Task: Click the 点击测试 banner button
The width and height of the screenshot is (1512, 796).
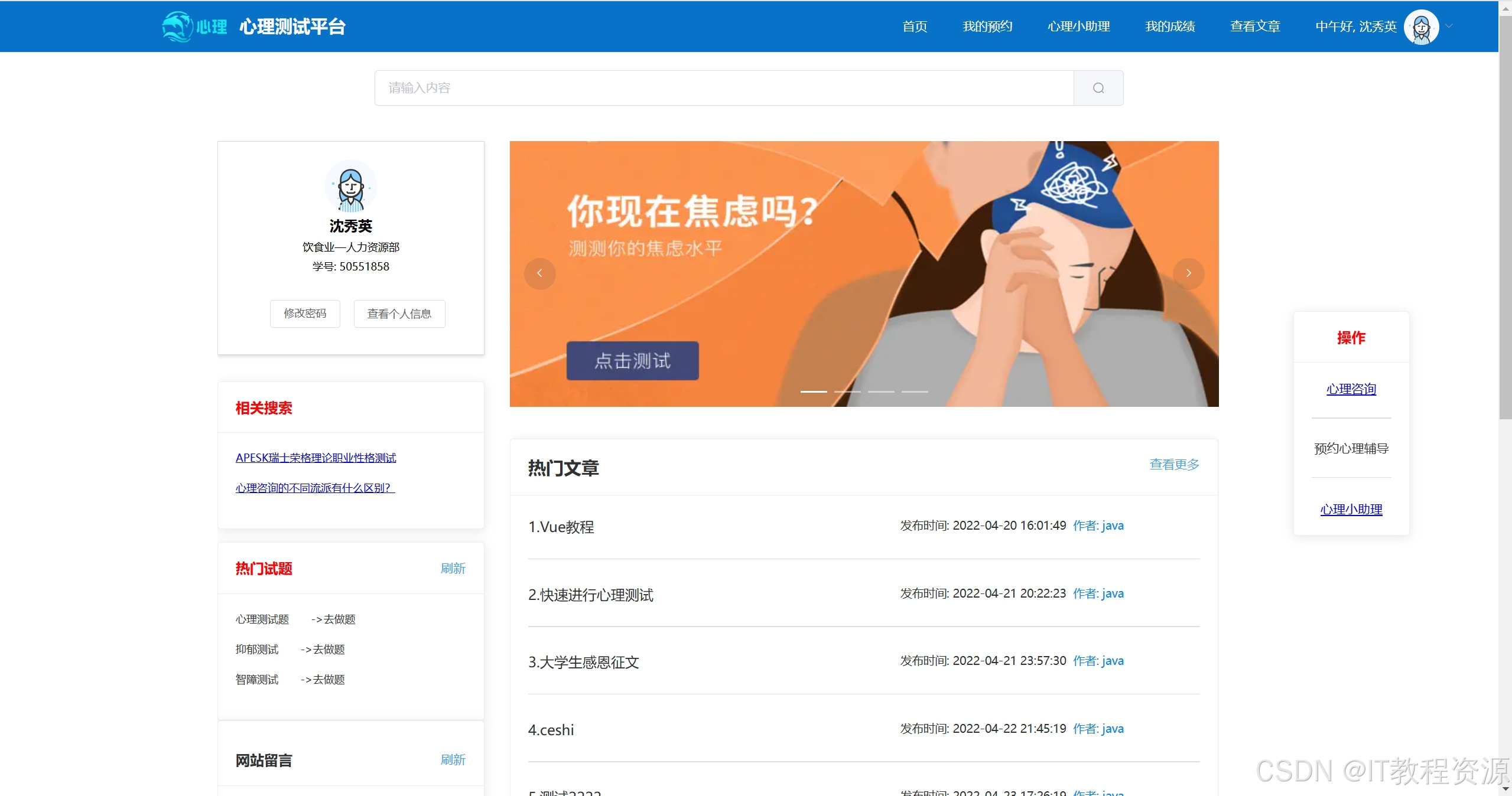Action: (632, 361)
